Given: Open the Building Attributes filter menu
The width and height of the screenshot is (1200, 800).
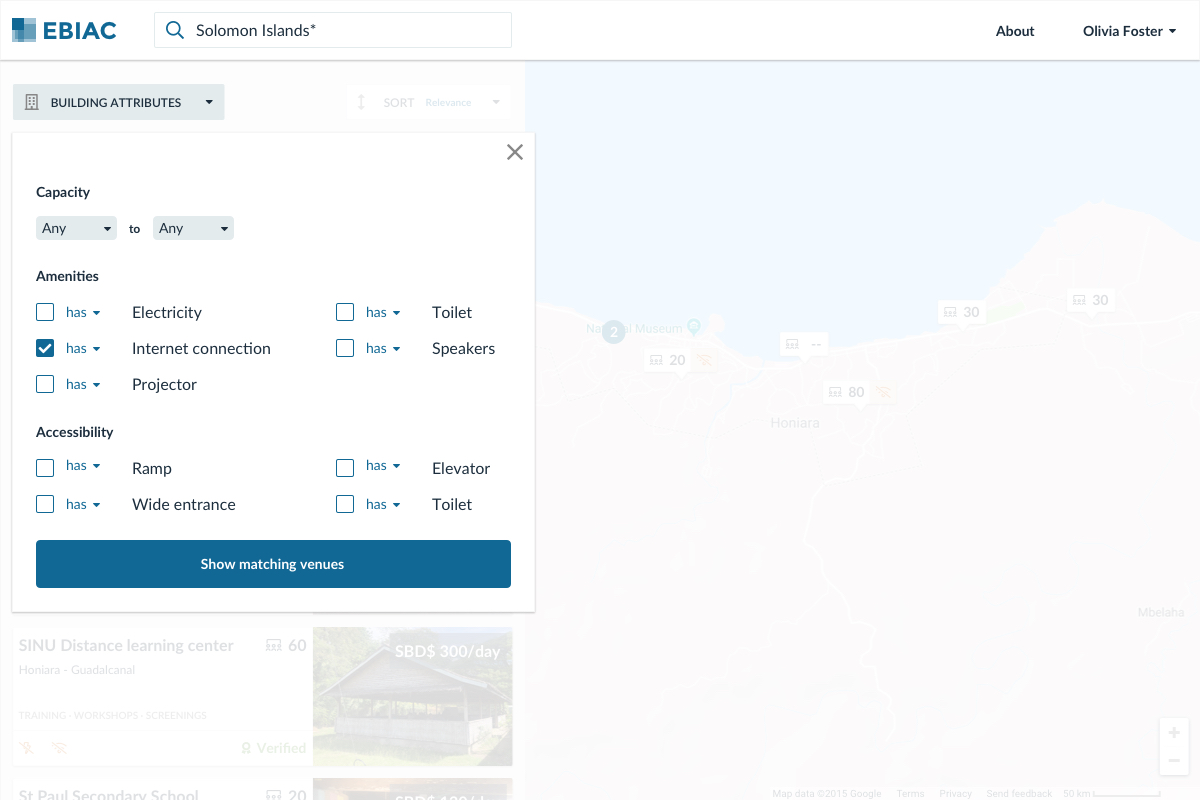Looking at the screenshot, I should pos(119,102).
